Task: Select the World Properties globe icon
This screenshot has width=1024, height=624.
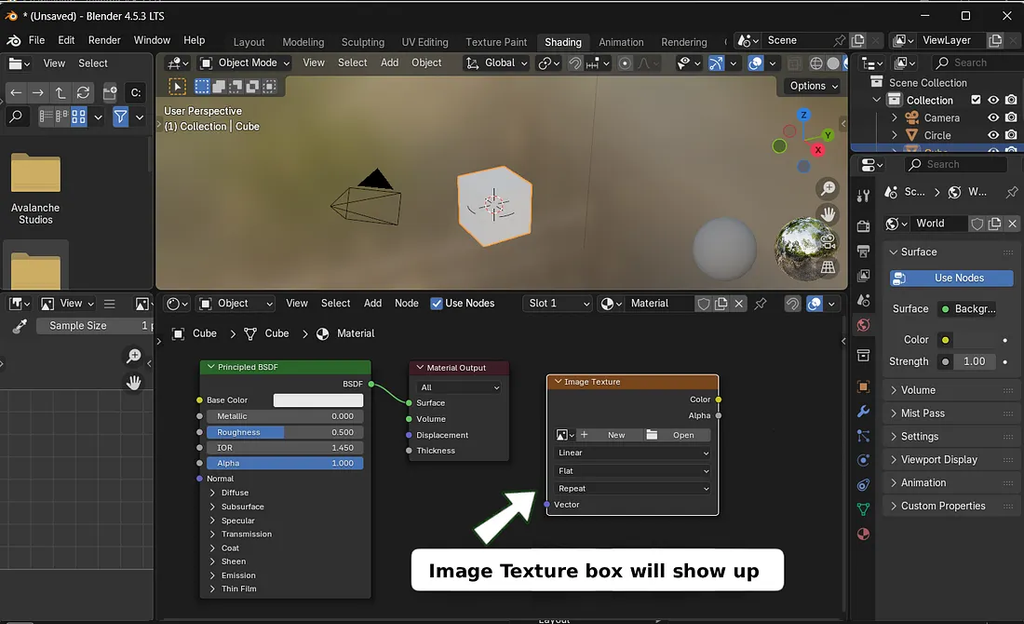Action: pos(864,323)
